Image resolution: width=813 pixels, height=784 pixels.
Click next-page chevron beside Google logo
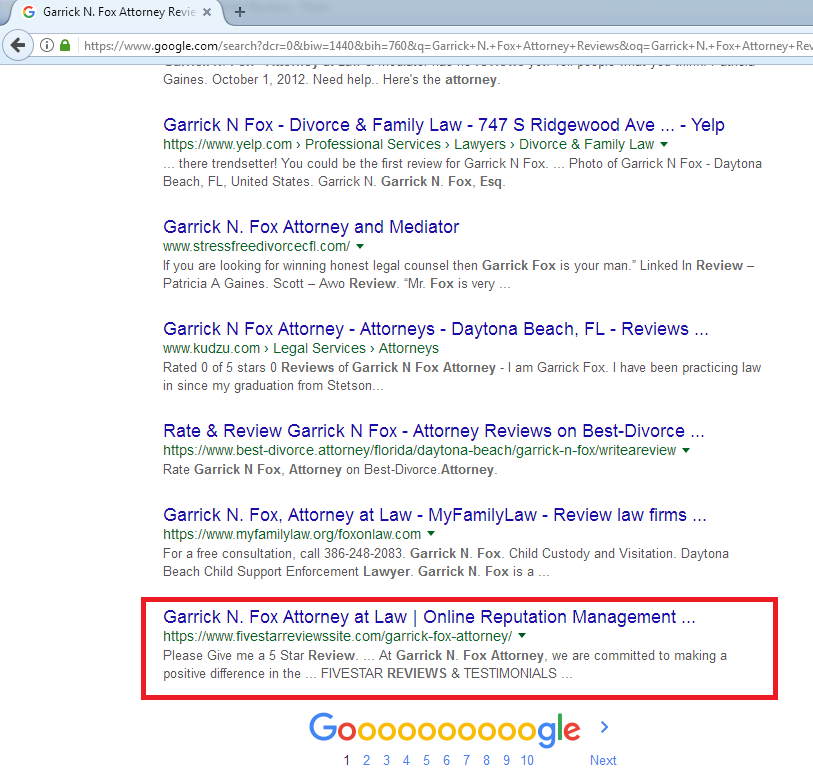point(604,727)
